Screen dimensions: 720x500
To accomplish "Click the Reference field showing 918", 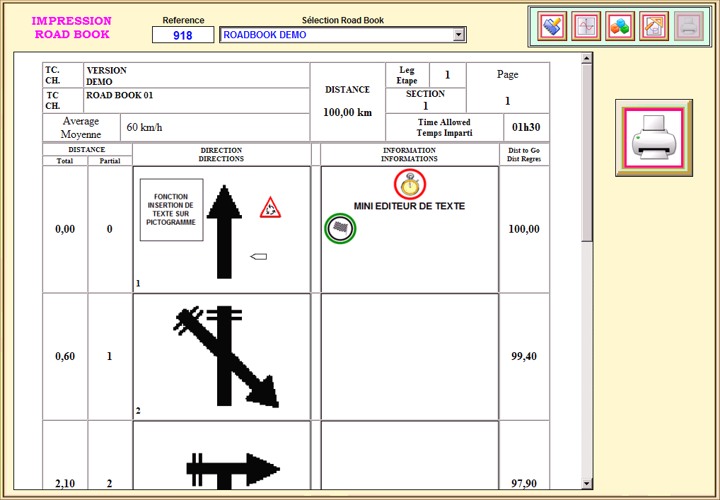I will click(183, 35).
